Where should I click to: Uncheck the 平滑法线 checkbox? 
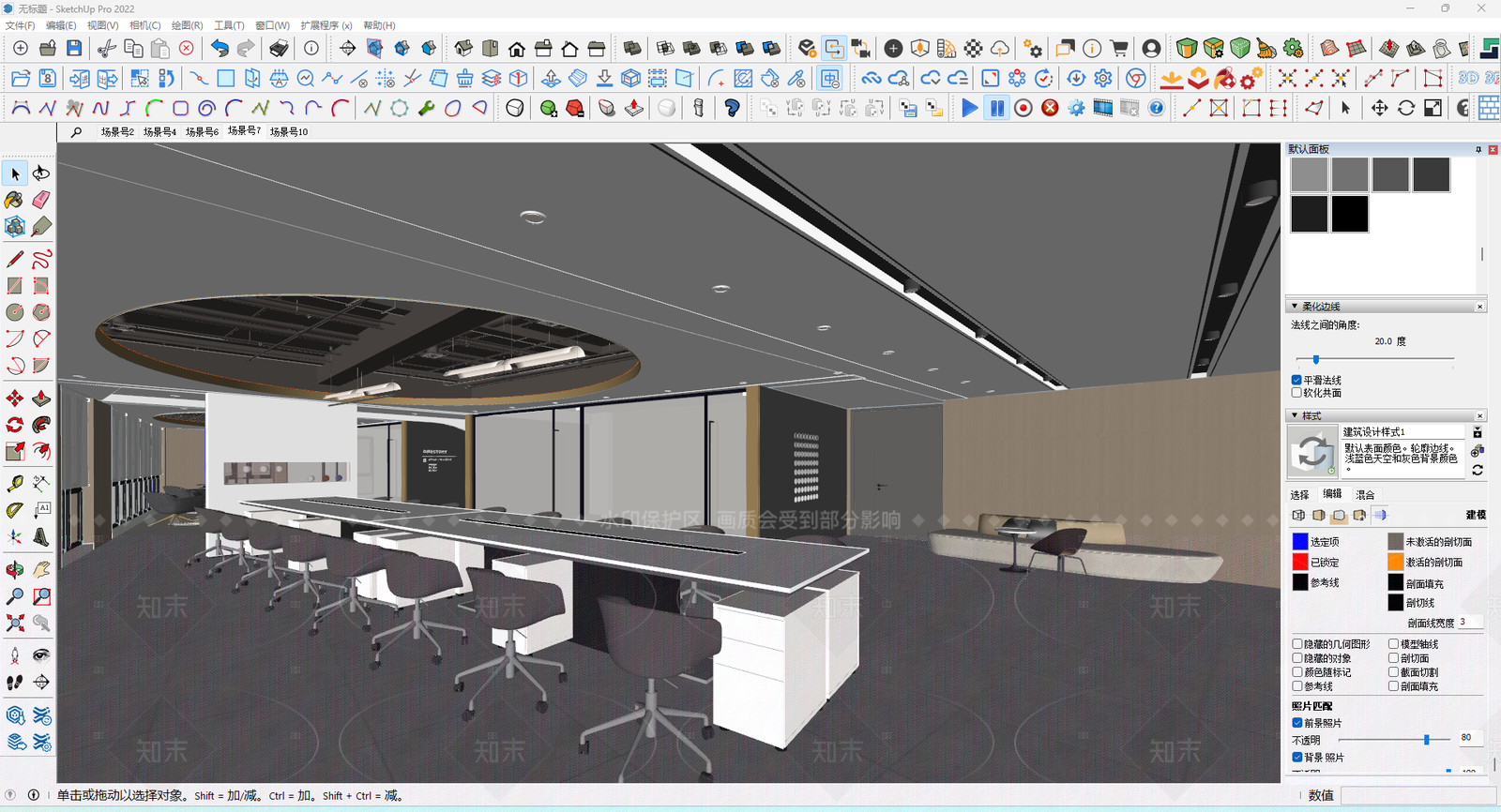point(1296,380)
